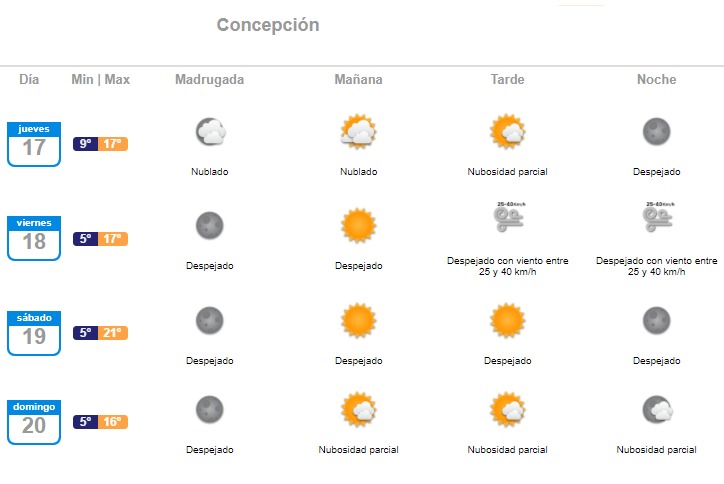Click Thursday morning cloudy sun icon
Image resolution: width=724 pixels, height=484 pixels.
pyautogui.click(x=358, y=131)
